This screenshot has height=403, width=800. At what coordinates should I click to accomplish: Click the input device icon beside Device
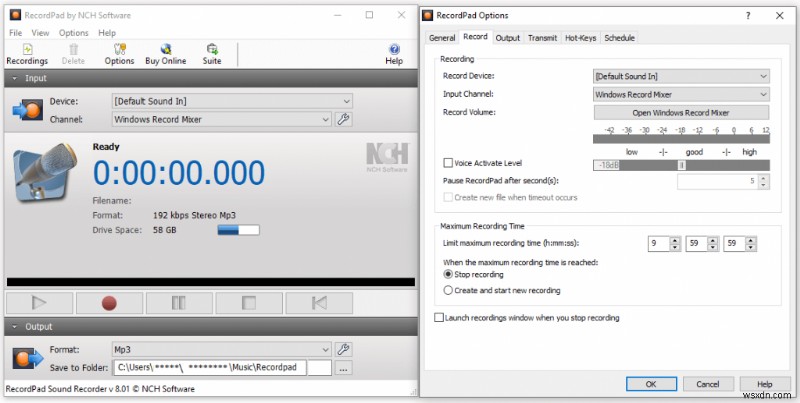tap(28, 110)
